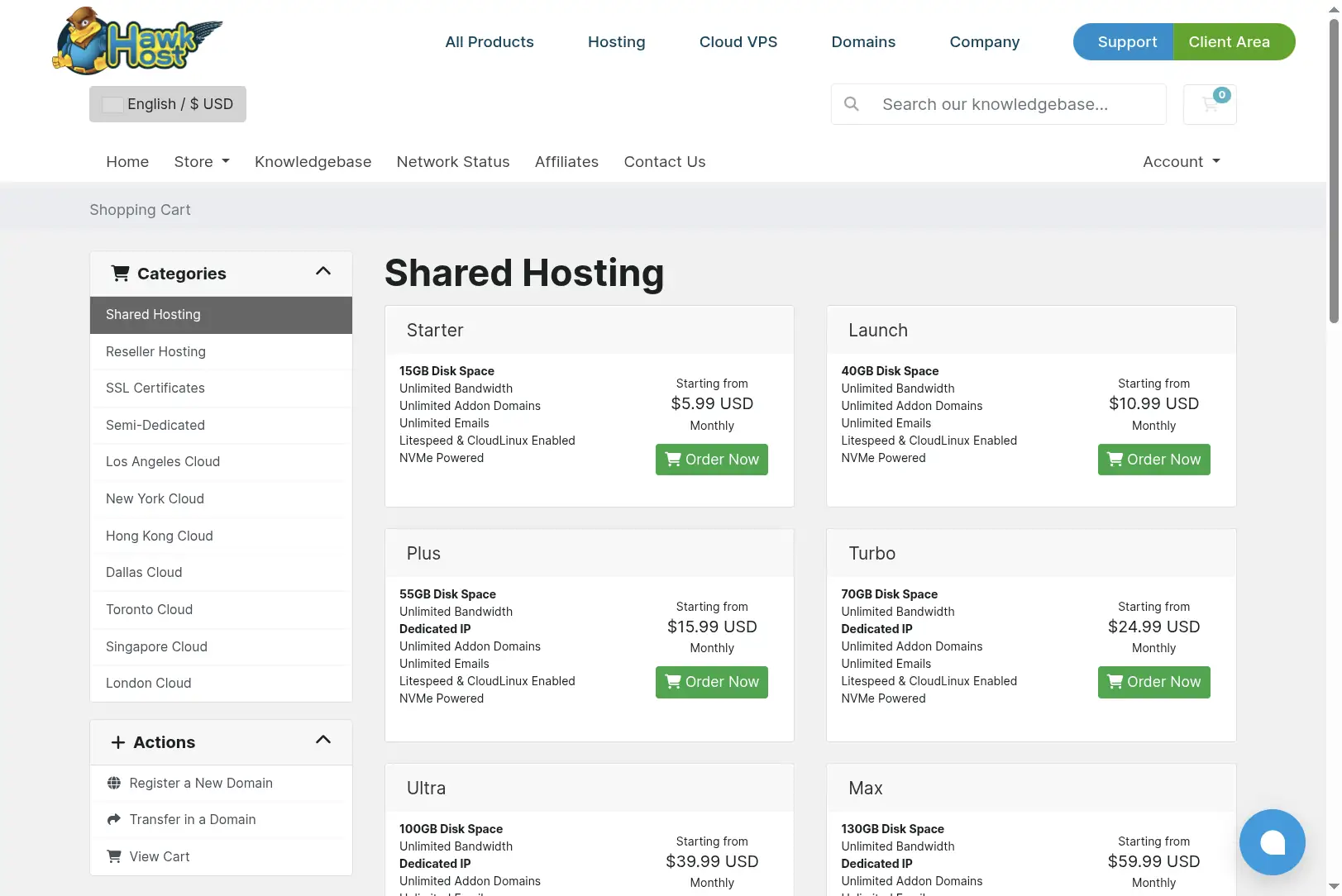Open All Products in top navigation
Image resolution: width=1342 pixels, height=896 pixels.
click(490, 41)
